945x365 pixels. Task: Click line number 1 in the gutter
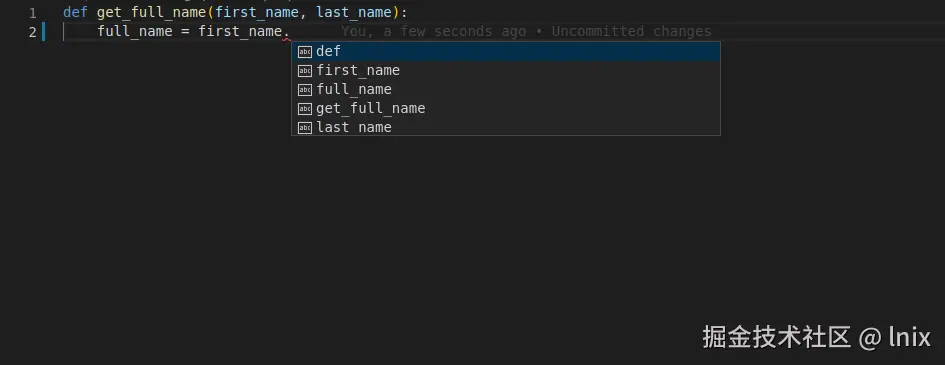coord(33,13)
